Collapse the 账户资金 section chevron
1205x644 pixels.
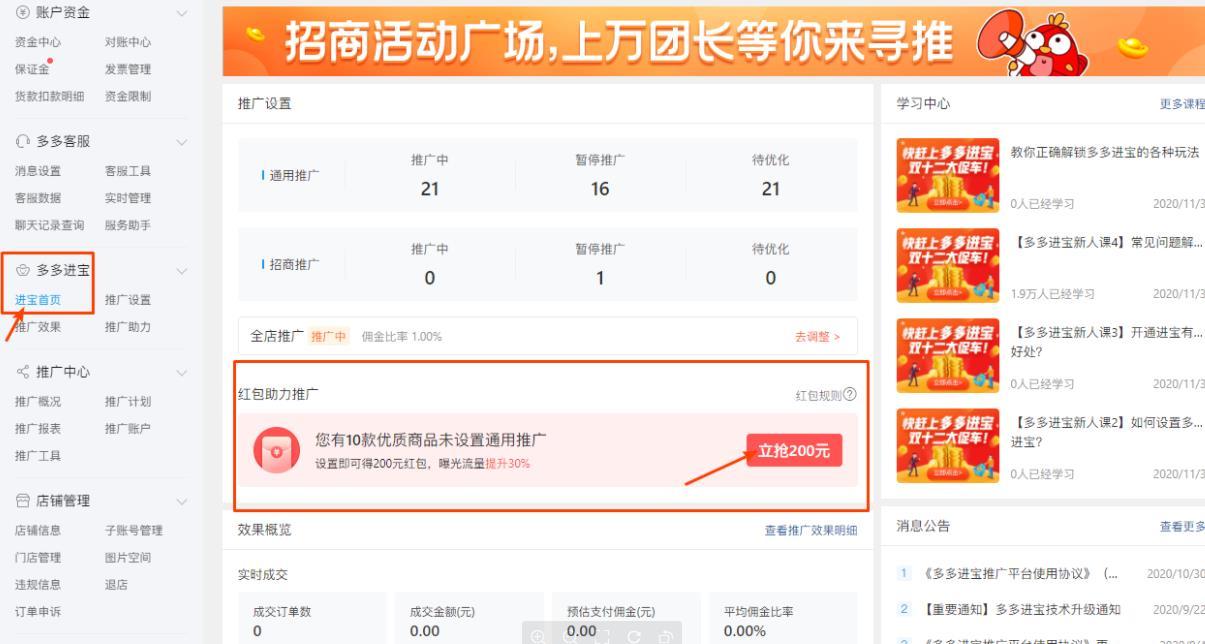[x=180, y=13]
